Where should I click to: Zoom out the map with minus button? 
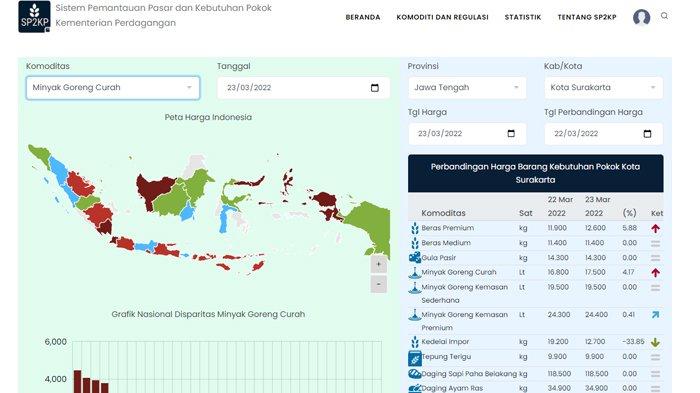click(x=379, y=284)
